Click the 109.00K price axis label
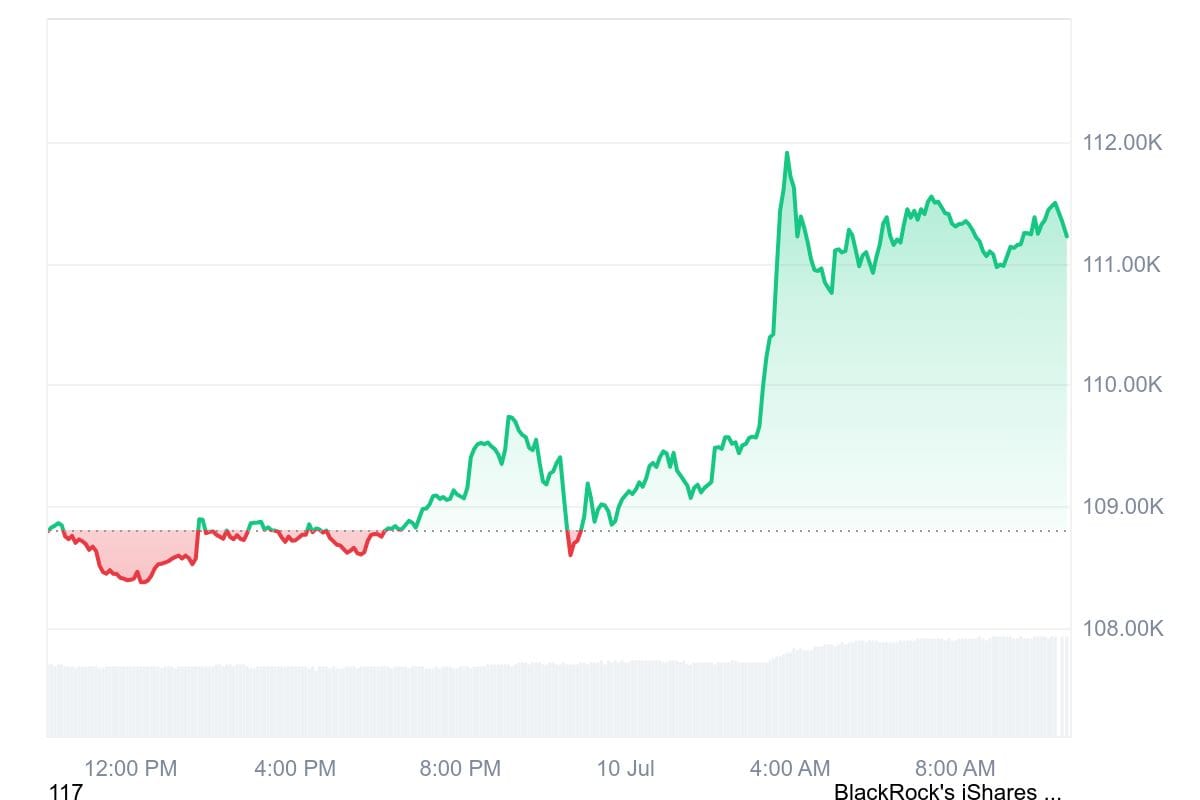 coord(1122,507)
